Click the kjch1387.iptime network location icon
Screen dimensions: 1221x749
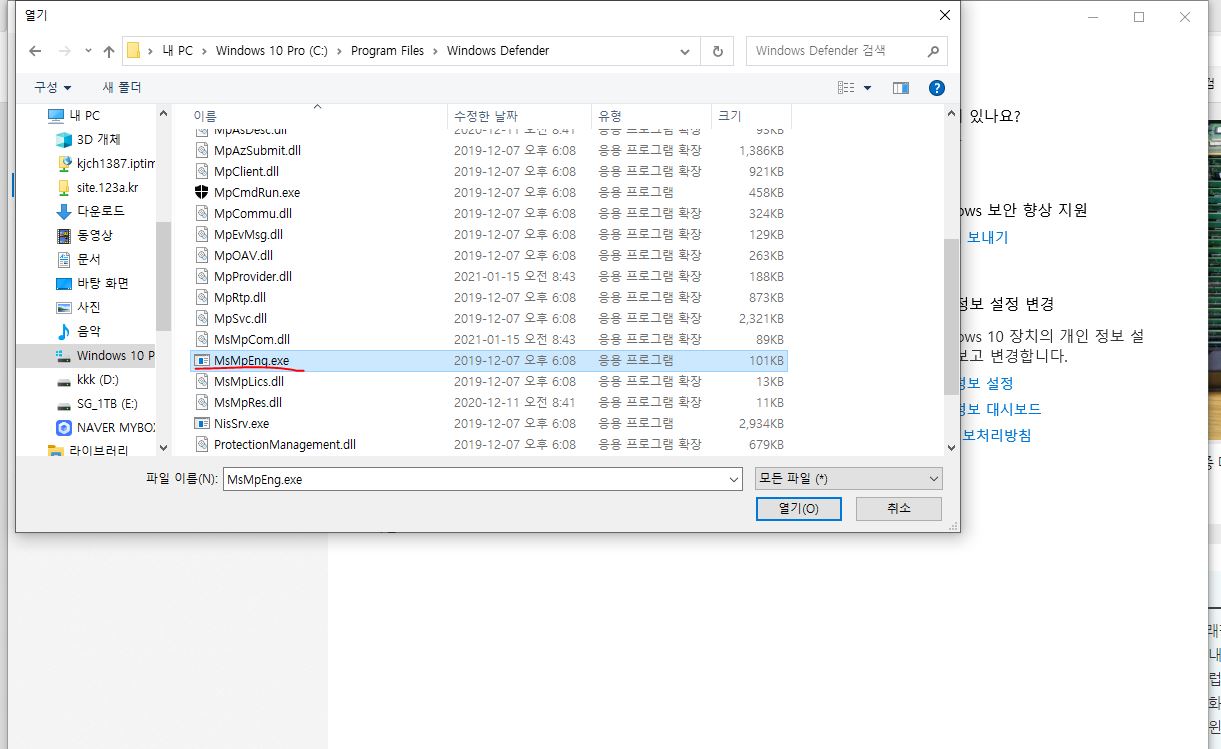63,163
